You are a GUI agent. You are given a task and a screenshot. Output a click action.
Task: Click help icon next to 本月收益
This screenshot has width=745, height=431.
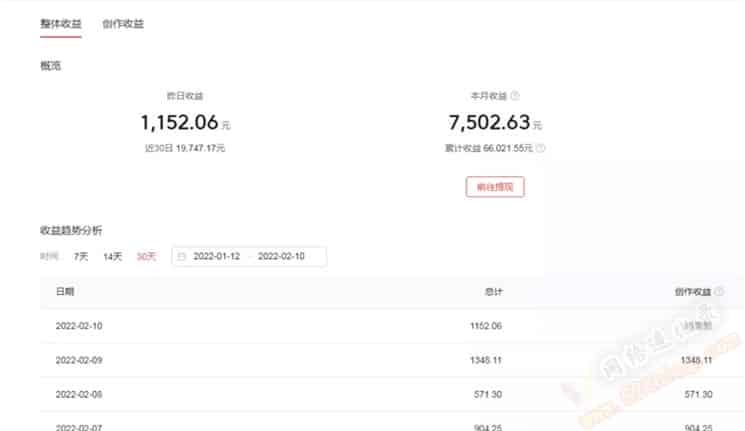tap(515, 96)
